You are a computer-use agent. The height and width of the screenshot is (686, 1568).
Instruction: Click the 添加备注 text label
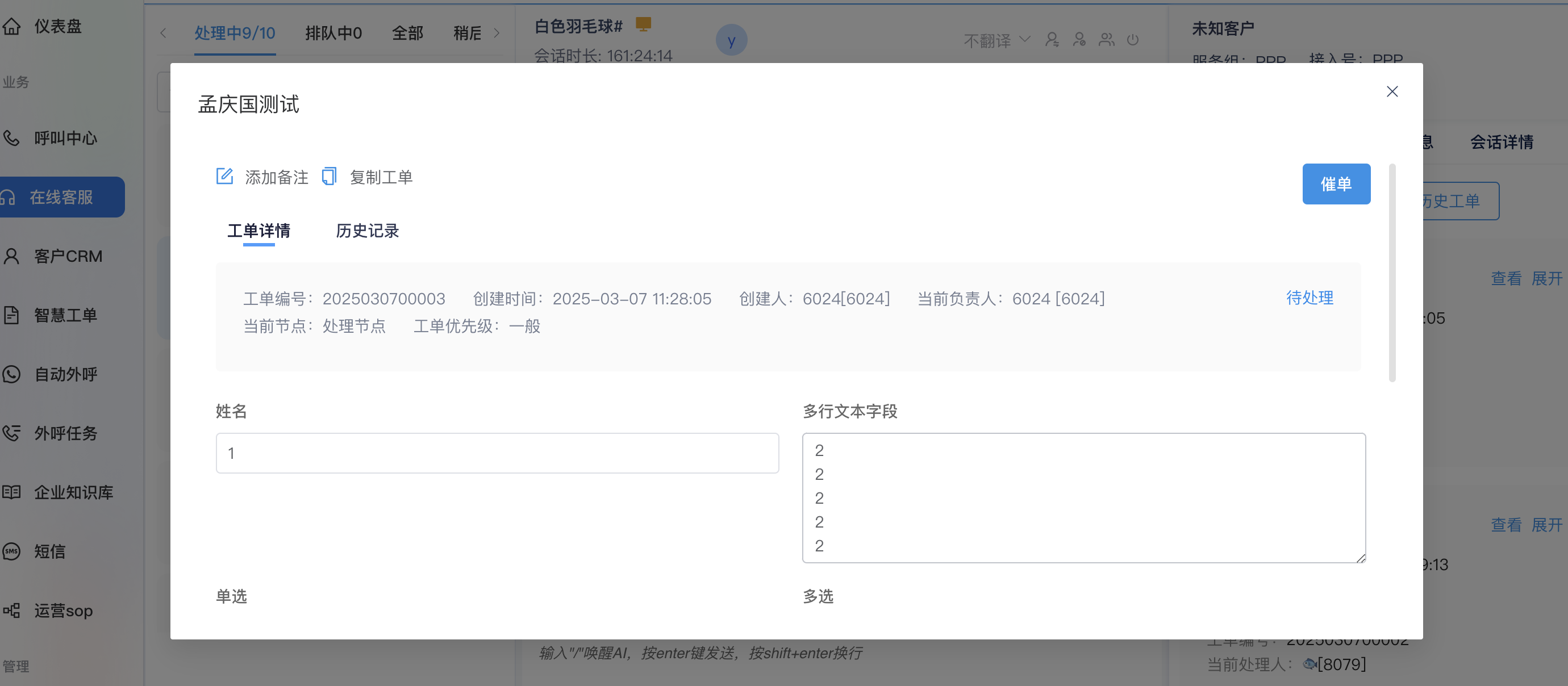pyautogui.click(x=277, y=177)
